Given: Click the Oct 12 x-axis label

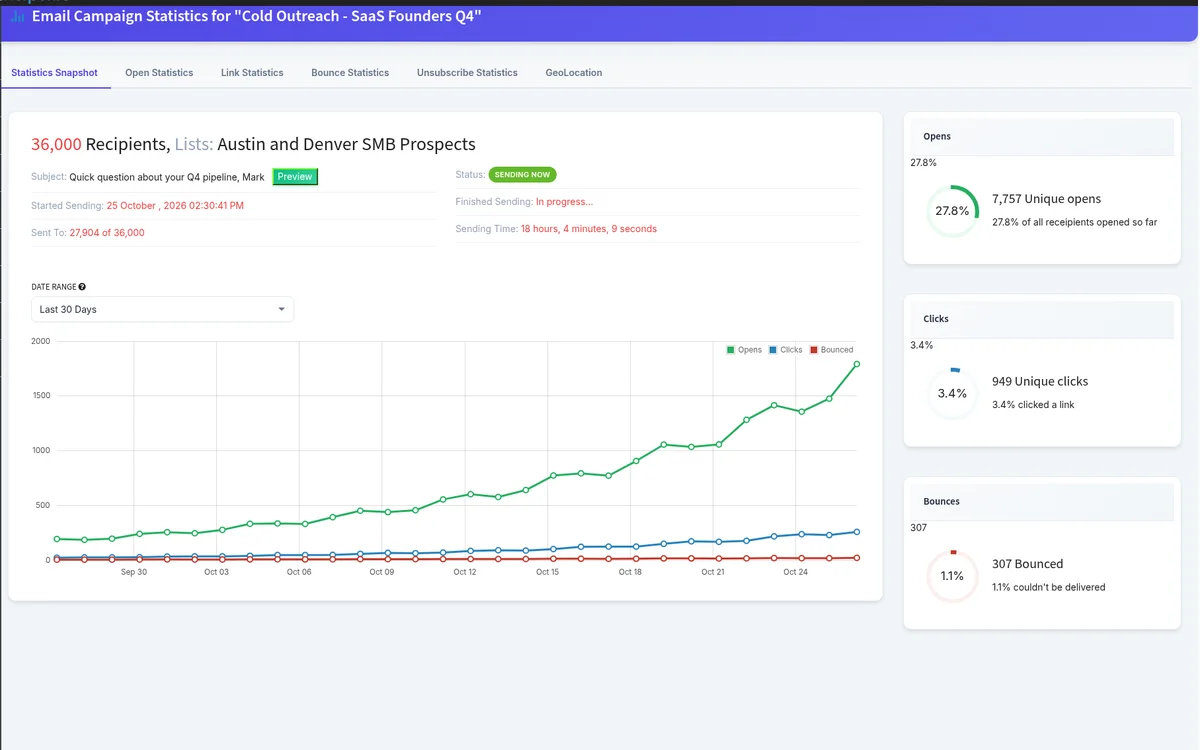Looking at the screenshot, I should [x=465, y=572].
